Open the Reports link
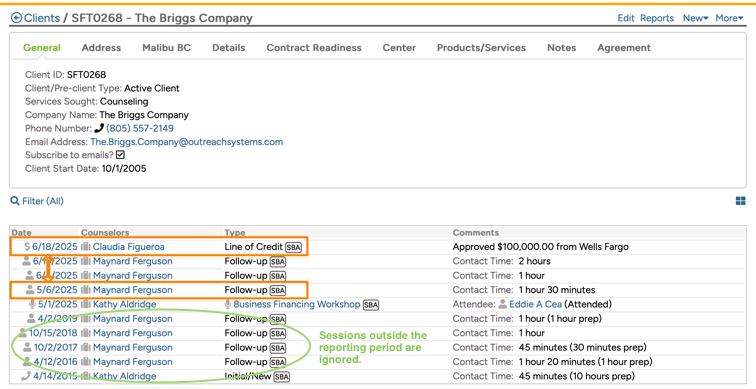Viewport: 756px width, 389px height. click(657, 18)
